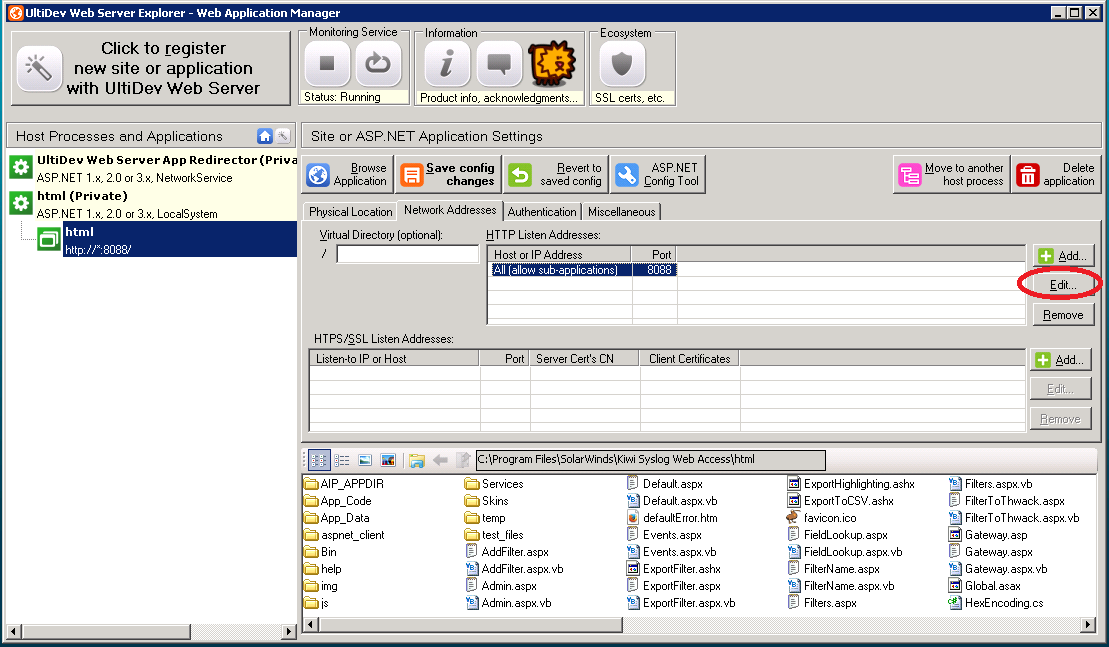The height and width of the screenshot is (647, 1109).
Task: Add a new HTTP listen address
Action: point(1062,255)
